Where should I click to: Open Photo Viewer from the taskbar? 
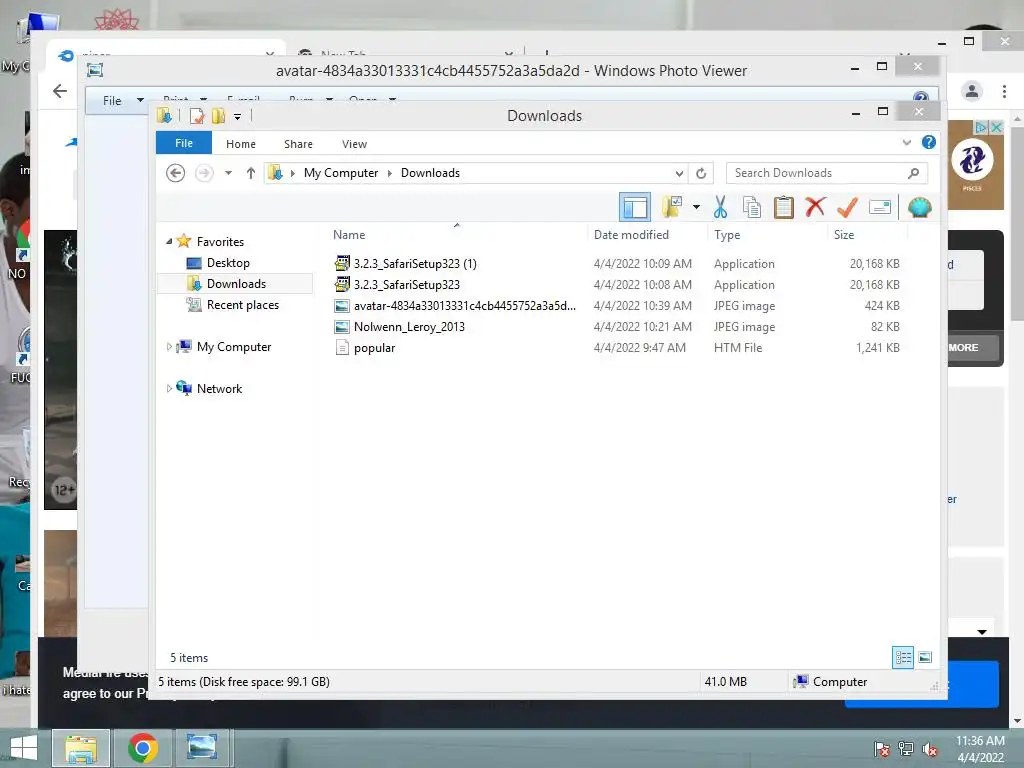(202, 748)
